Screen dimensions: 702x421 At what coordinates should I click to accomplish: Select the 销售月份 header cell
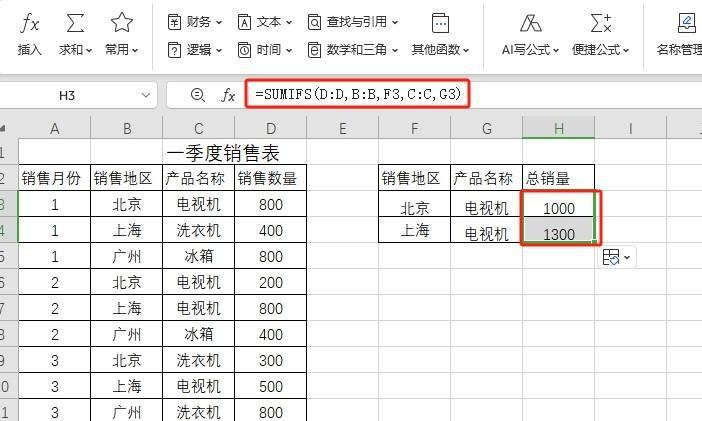tap(55, 178)
